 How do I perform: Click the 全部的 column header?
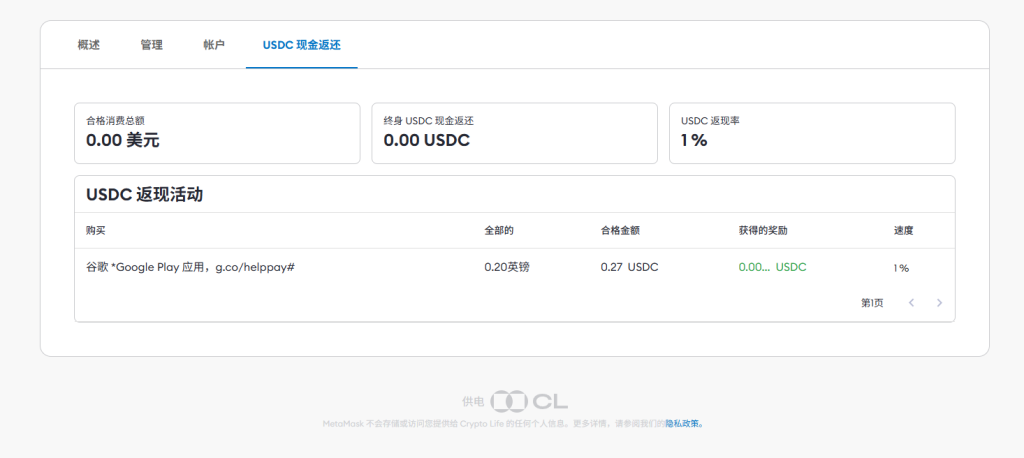(498, 230)
